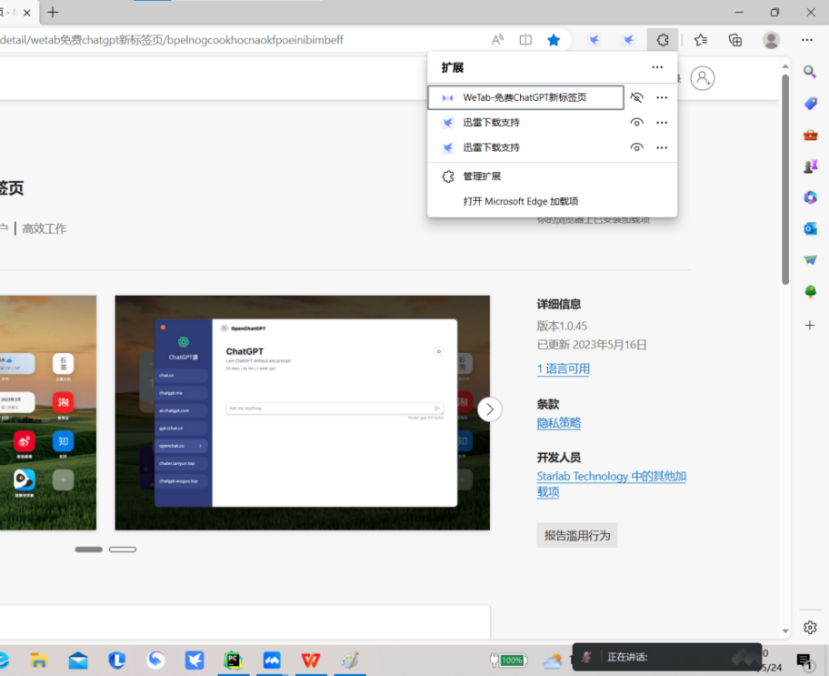Open Edge Settings and more menu
Viewport: 829px width, 676px height.
pos(807,40)
